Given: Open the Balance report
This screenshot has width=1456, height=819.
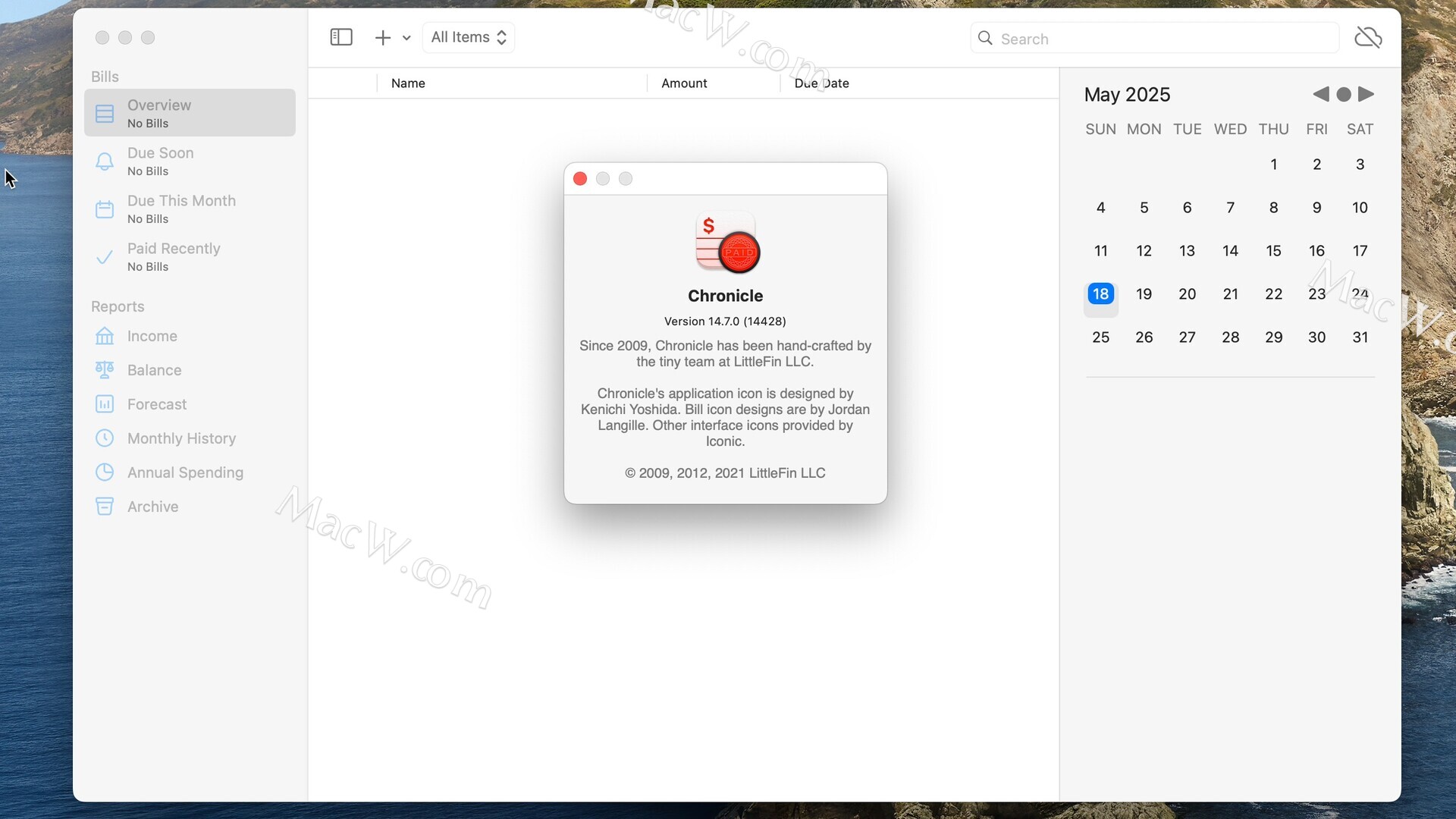Looking at the screenshot, I should coord(190,370).
